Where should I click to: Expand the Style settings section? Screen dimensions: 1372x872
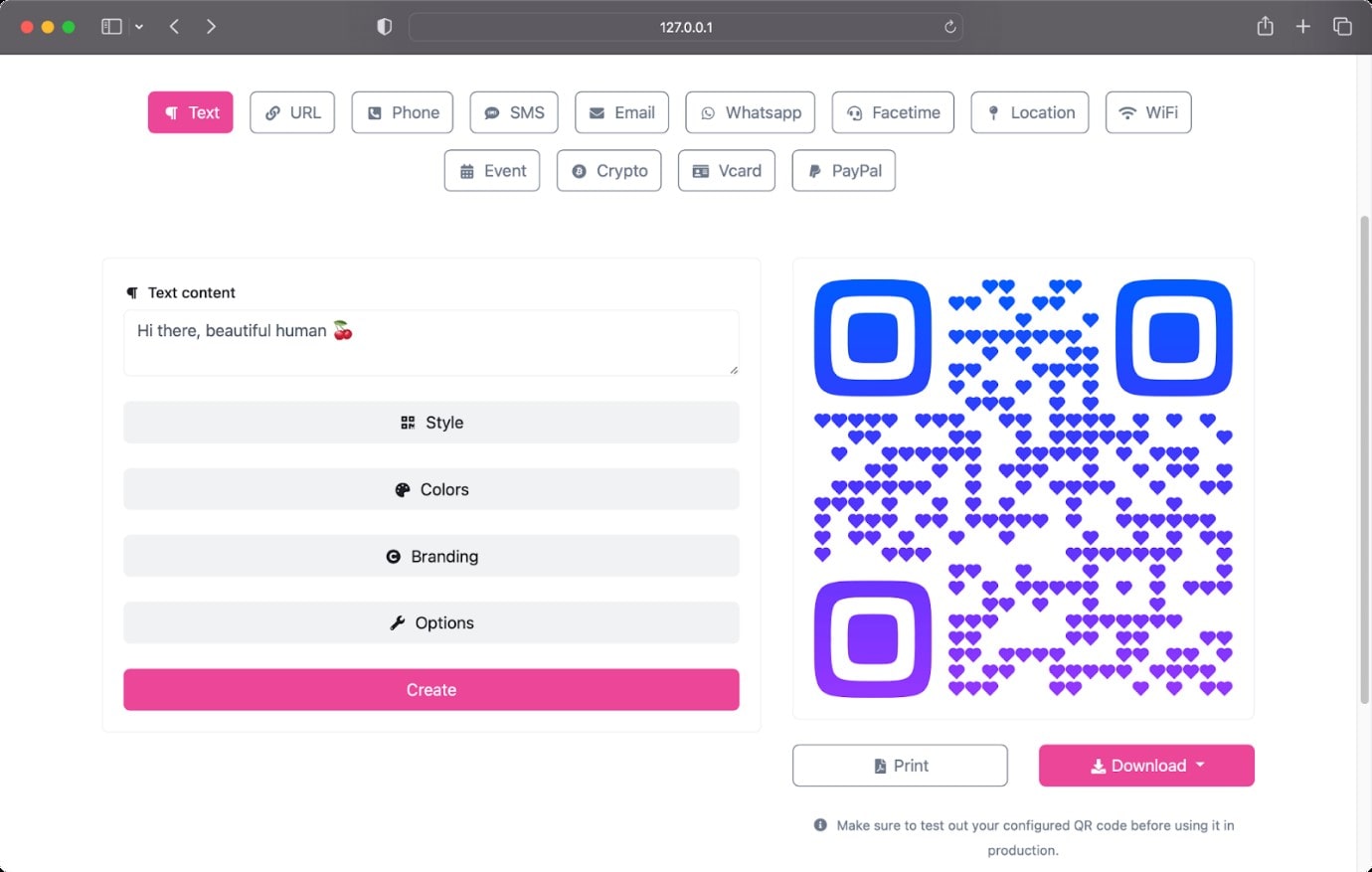click(x=431, y=422)
